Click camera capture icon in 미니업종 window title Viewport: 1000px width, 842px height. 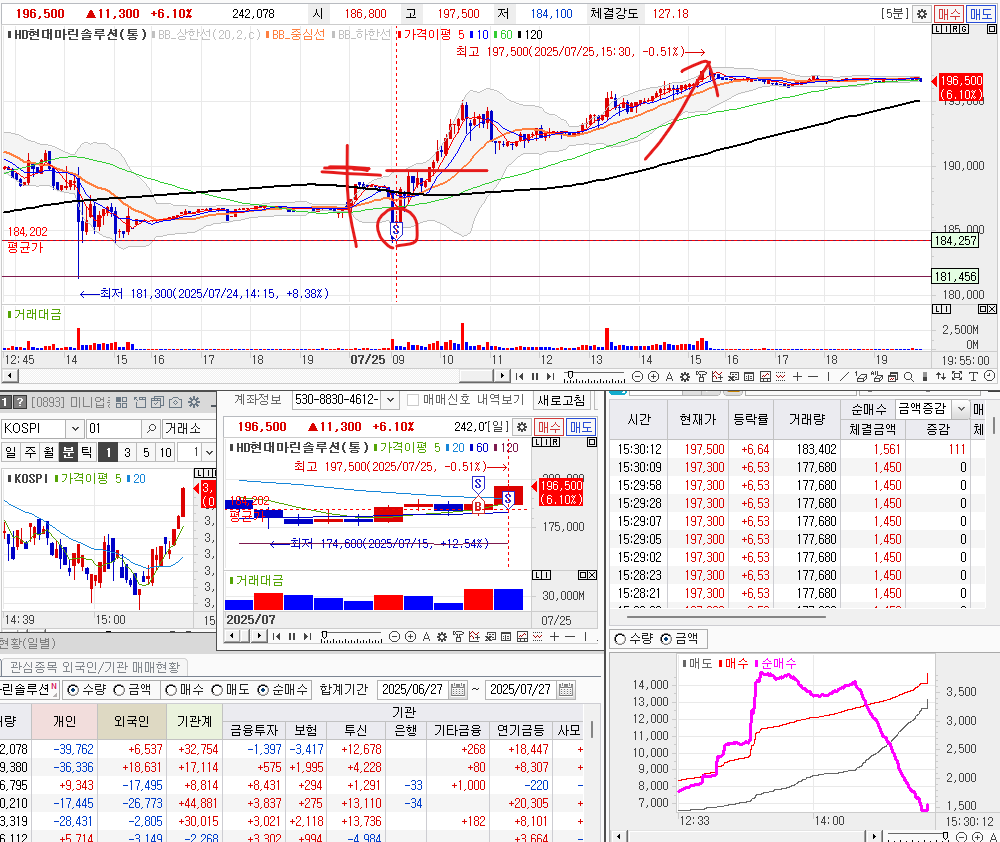click(175, 402)
